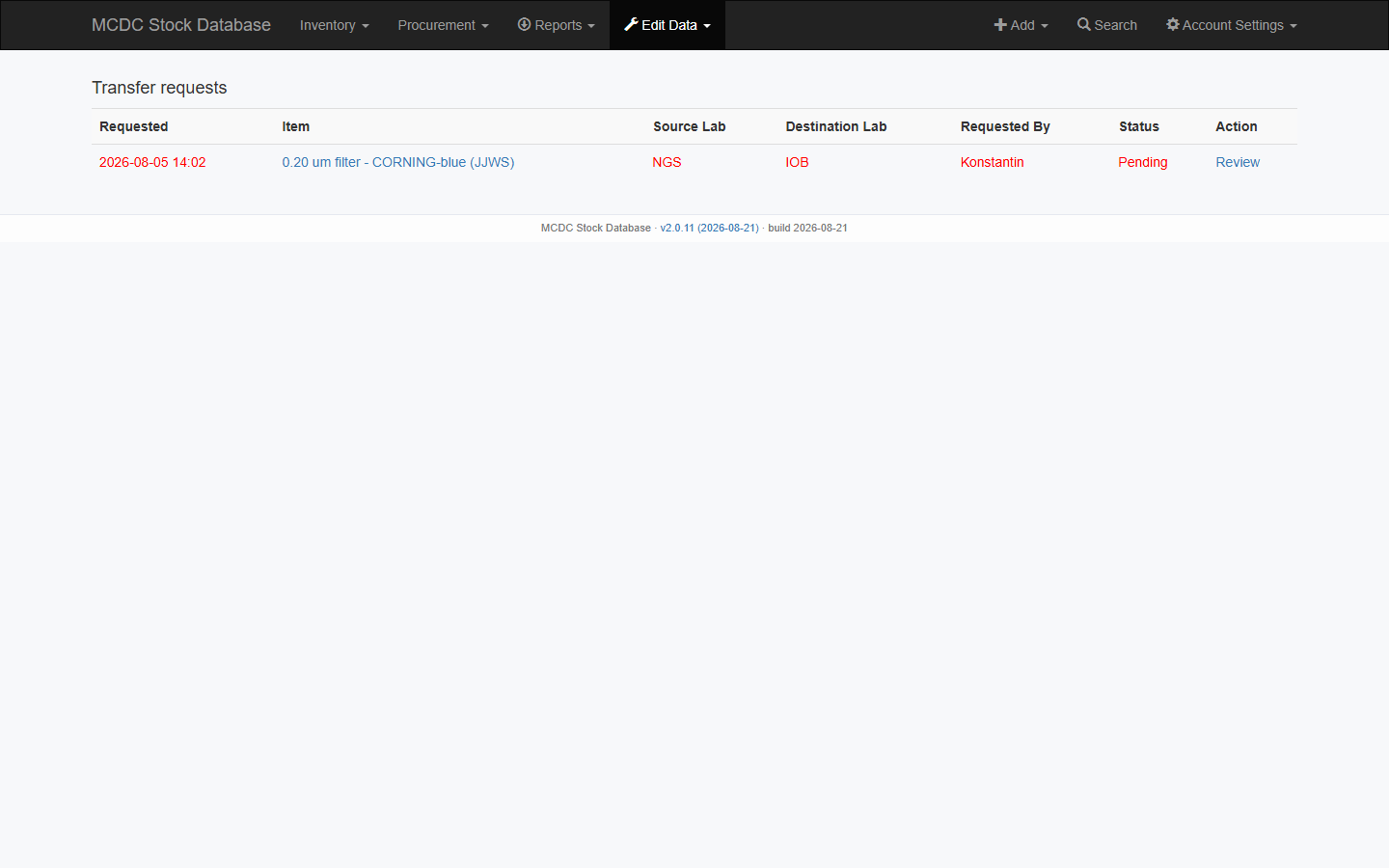The image size is (1389, 868).
Task: Click the Transfer requests heading
Action: tap(159, 88)
